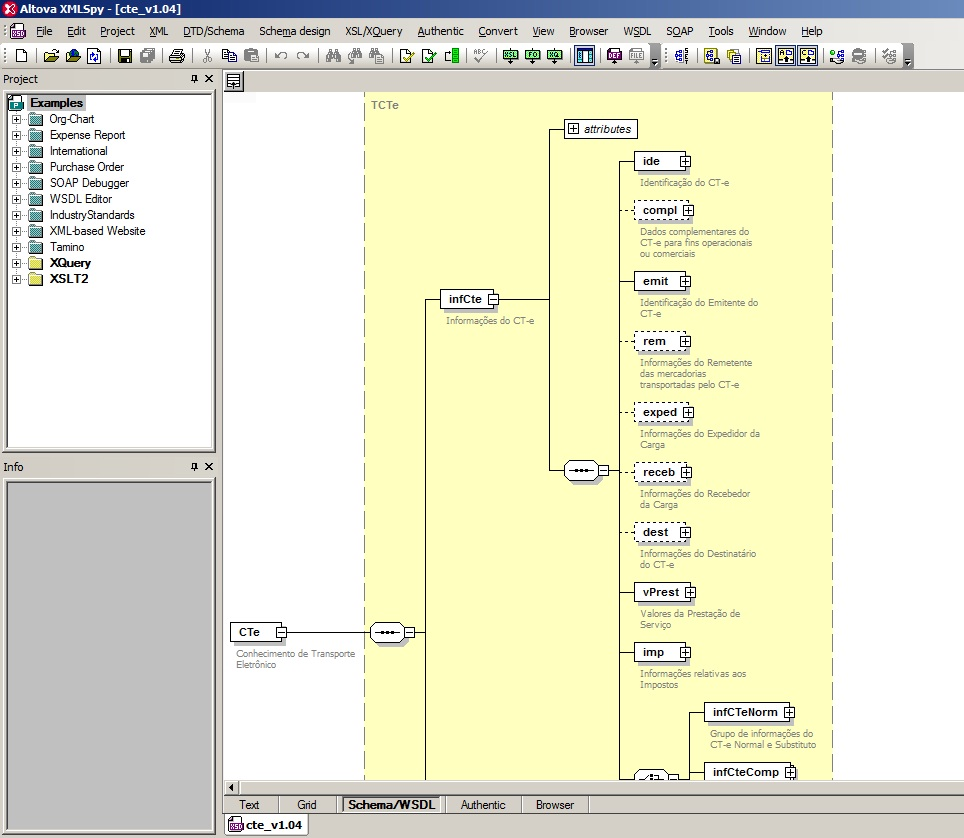Save the file with the floppy disk icon
This screenshot has width=964, height=838.
pos(125,56)
